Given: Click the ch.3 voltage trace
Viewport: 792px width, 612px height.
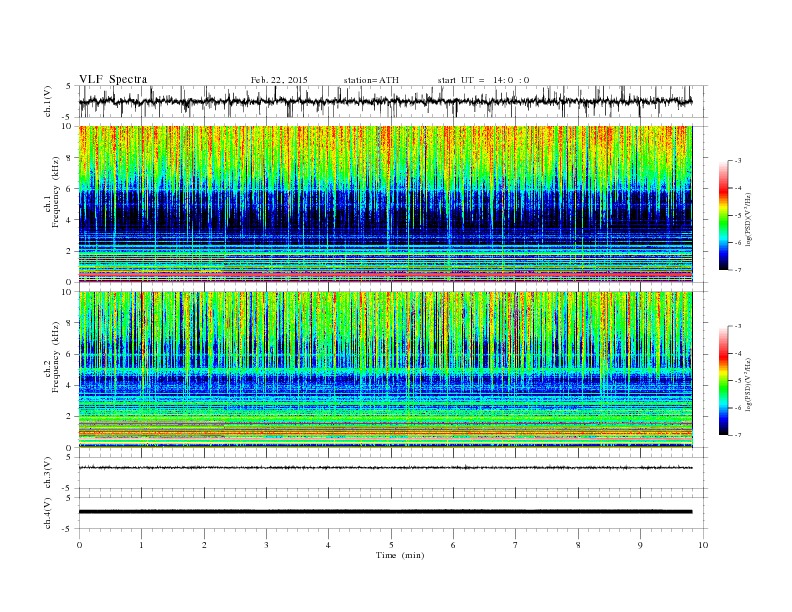Looking at the screenshot, I should (x=385, y=468).
